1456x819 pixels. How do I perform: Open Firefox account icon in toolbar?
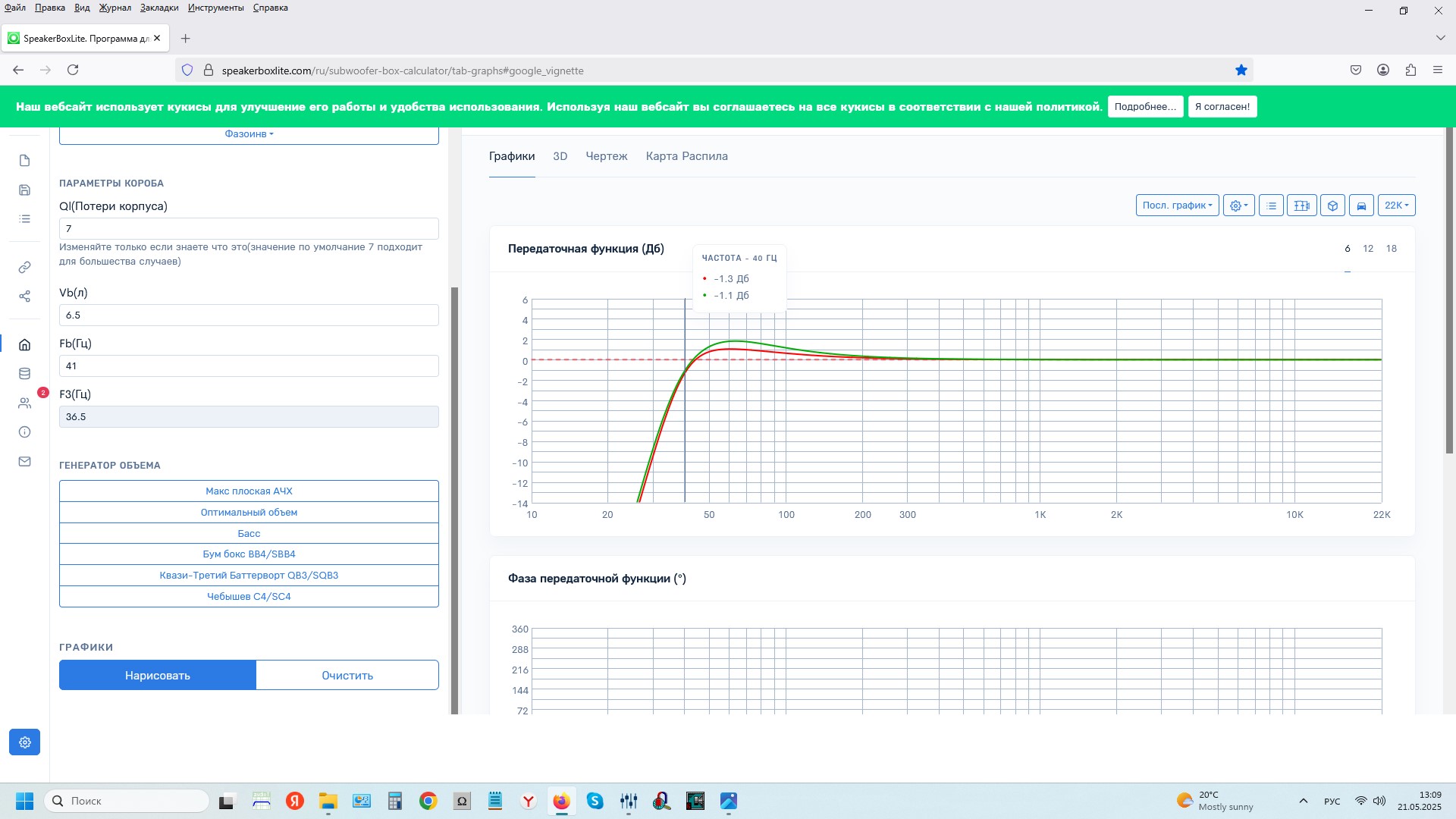(1383, 70)
